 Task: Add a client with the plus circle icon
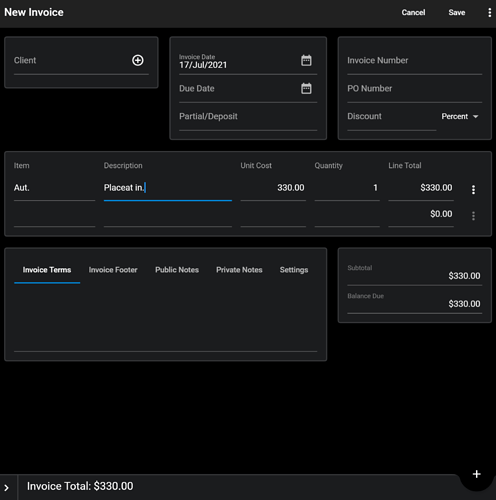point(138,60)
